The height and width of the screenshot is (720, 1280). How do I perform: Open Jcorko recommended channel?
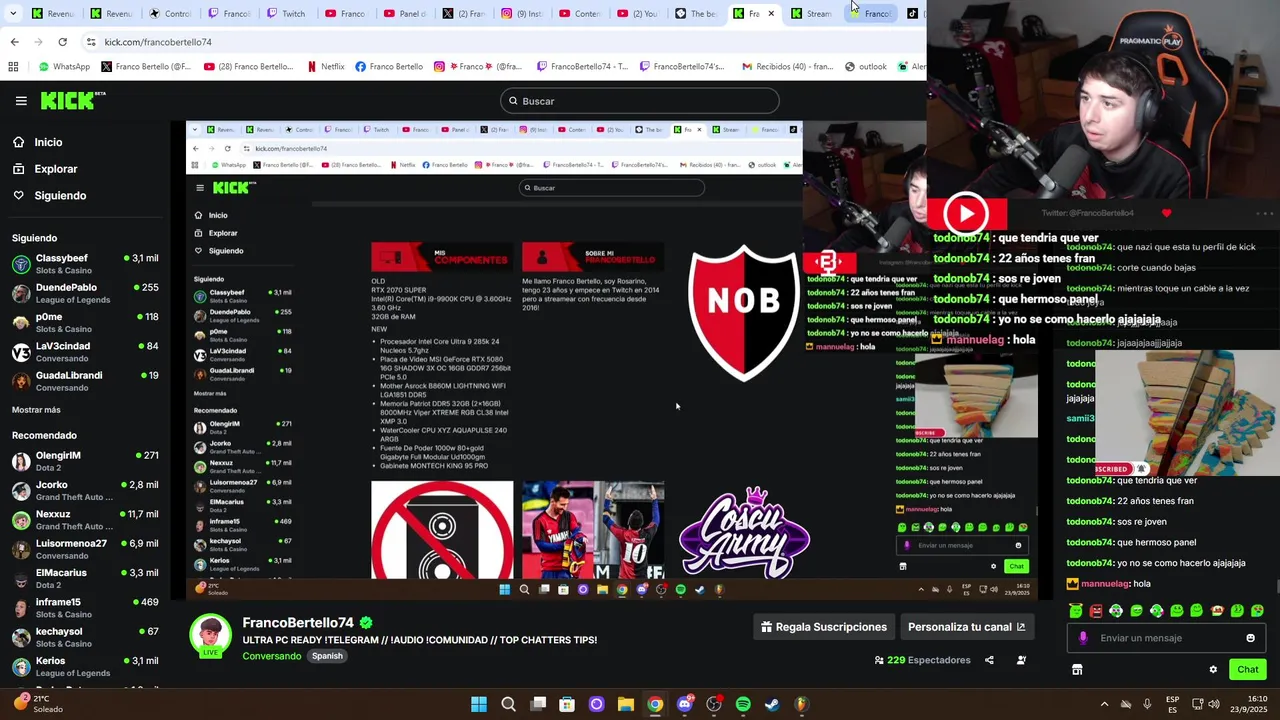click(85, 490)
